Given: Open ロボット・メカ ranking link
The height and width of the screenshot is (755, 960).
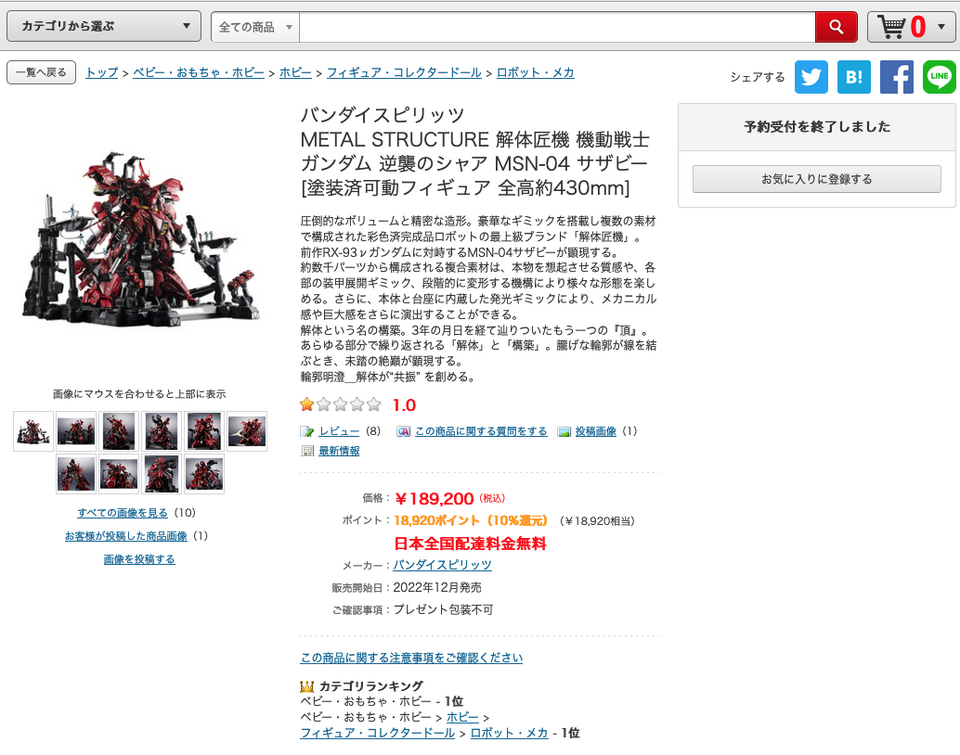Looking at the screenshot, I should (x=509, y=733).
